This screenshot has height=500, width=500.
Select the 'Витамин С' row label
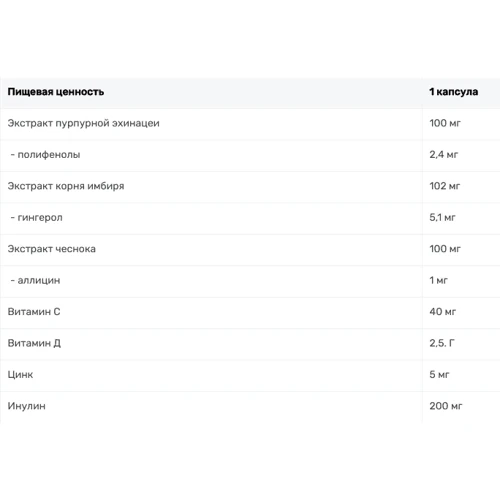(34, 312)
